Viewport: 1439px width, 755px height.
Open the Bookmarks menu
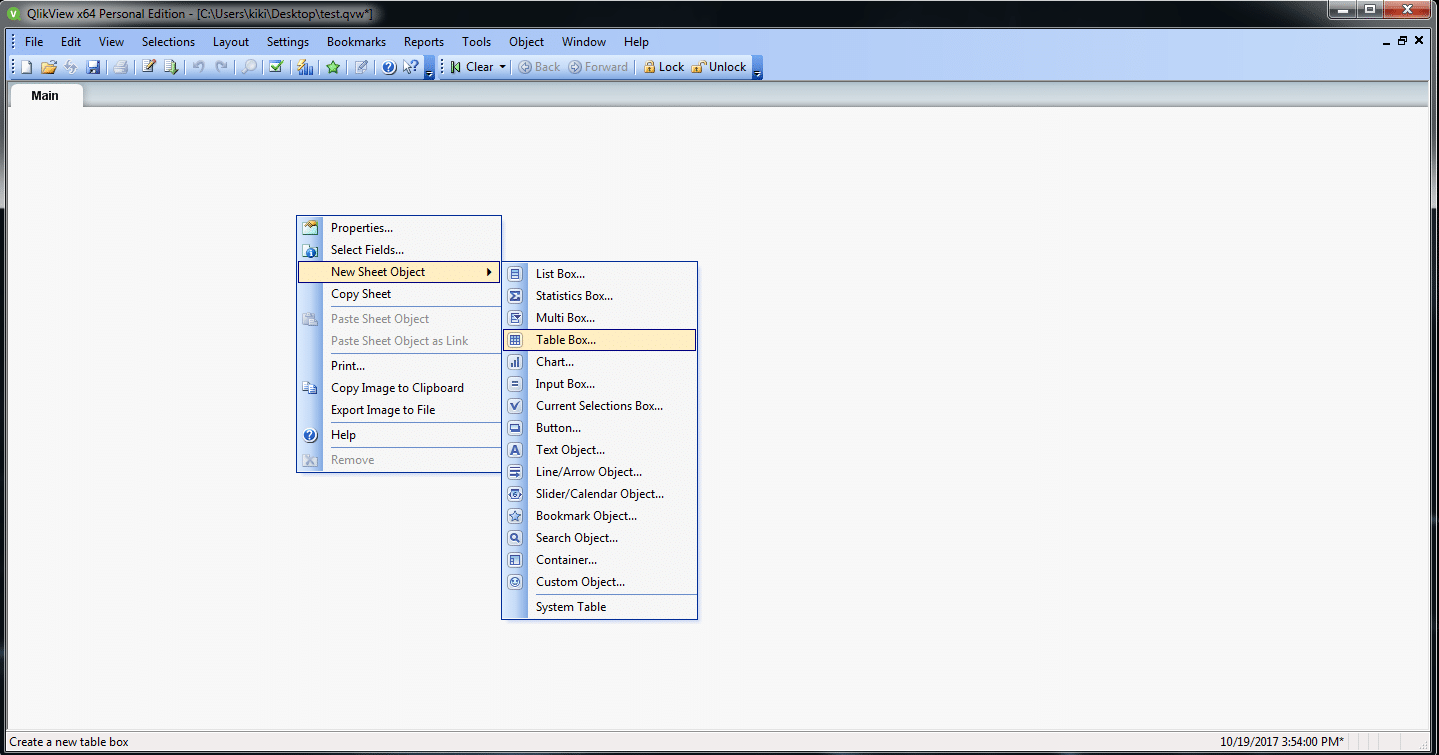(x=355, y=42)
